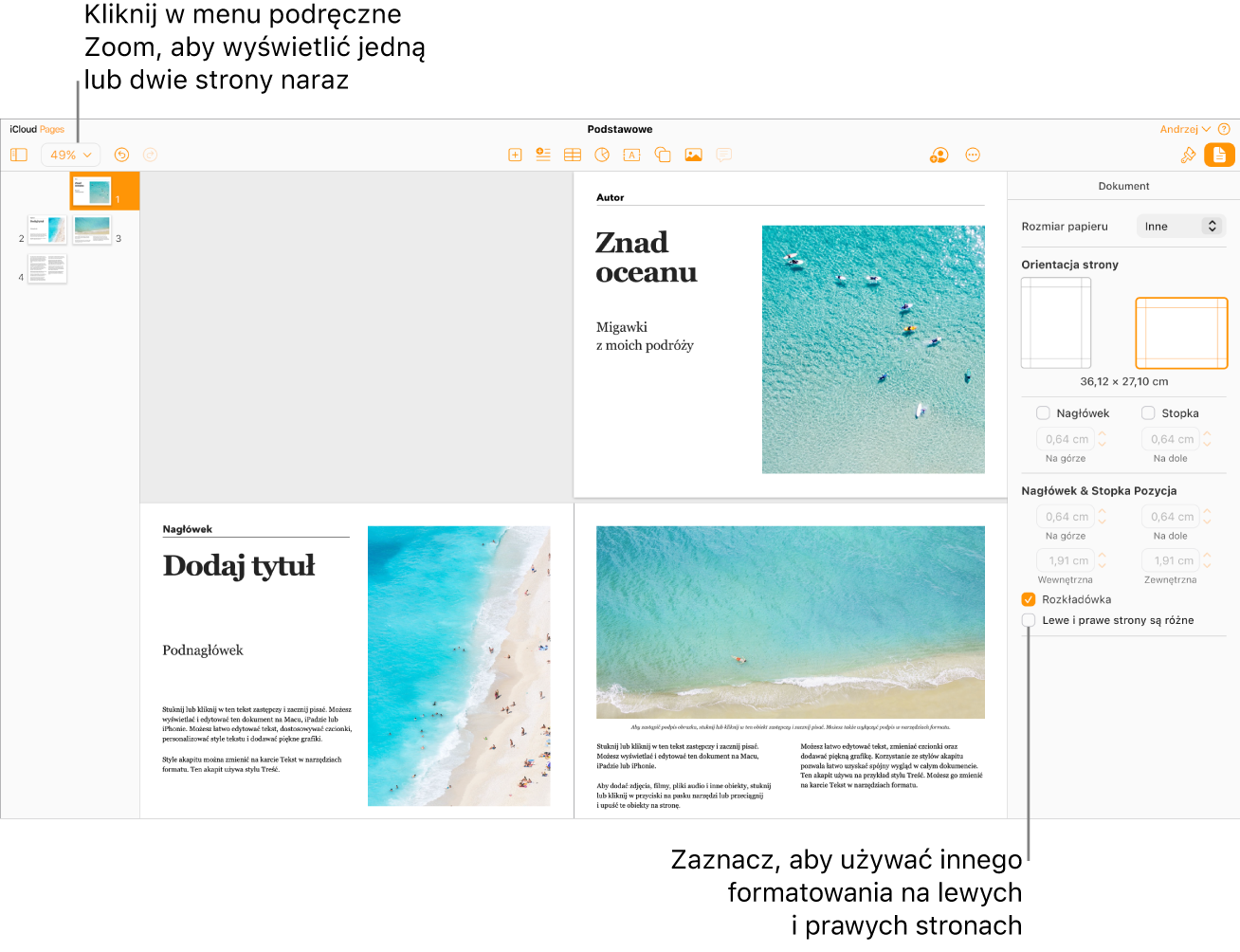Undo the last change
The image size is (1240, 952).
[121, 155]
